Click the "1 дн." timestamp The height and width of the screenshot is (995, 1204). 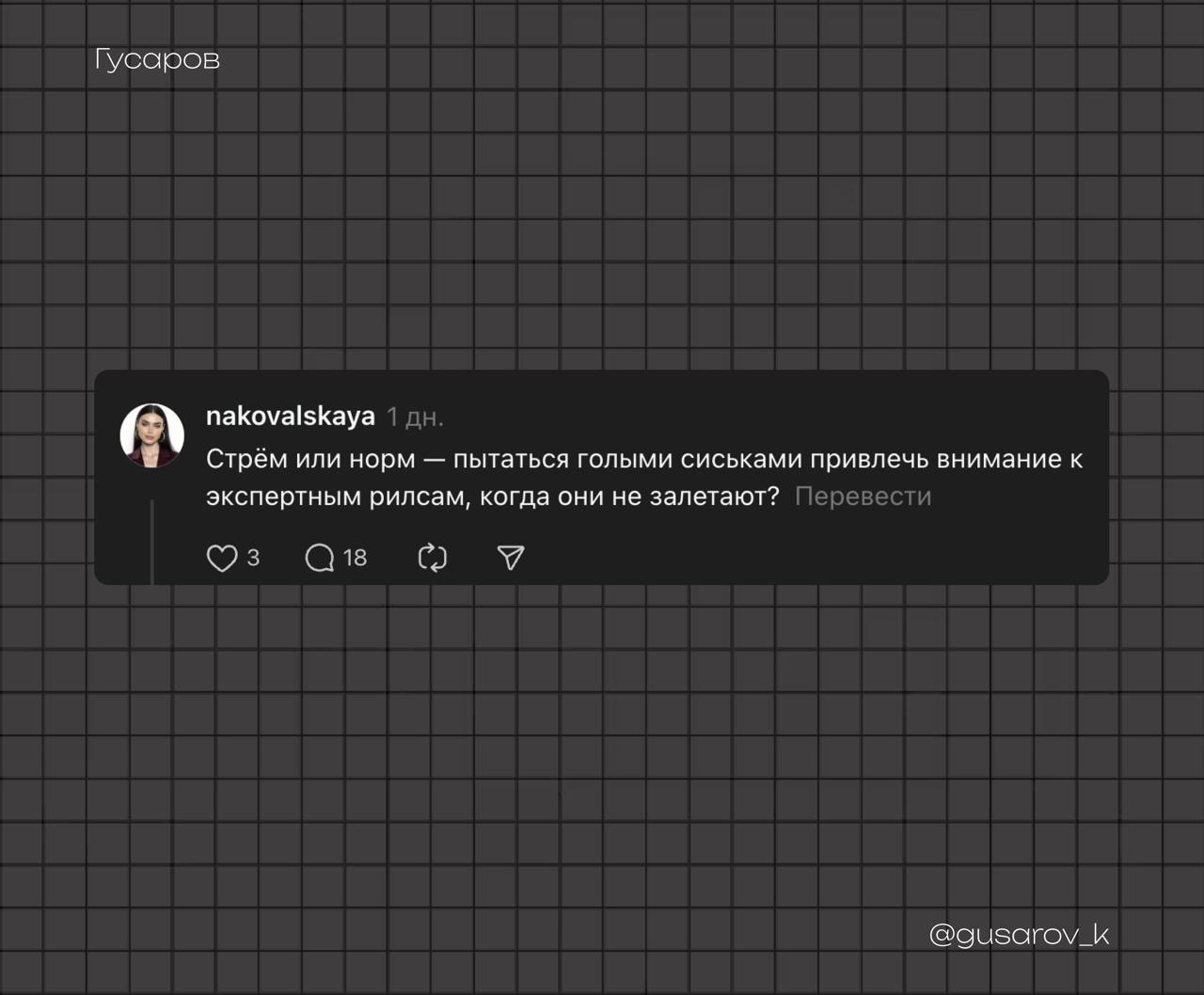pos(415,417)
